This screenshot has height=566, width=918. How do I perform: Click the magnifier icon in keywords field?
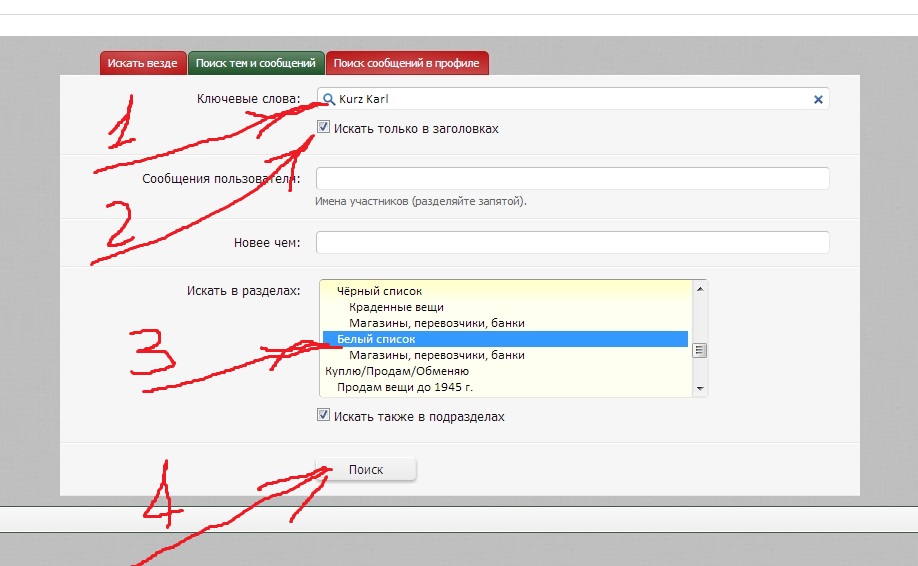(327, 100)
